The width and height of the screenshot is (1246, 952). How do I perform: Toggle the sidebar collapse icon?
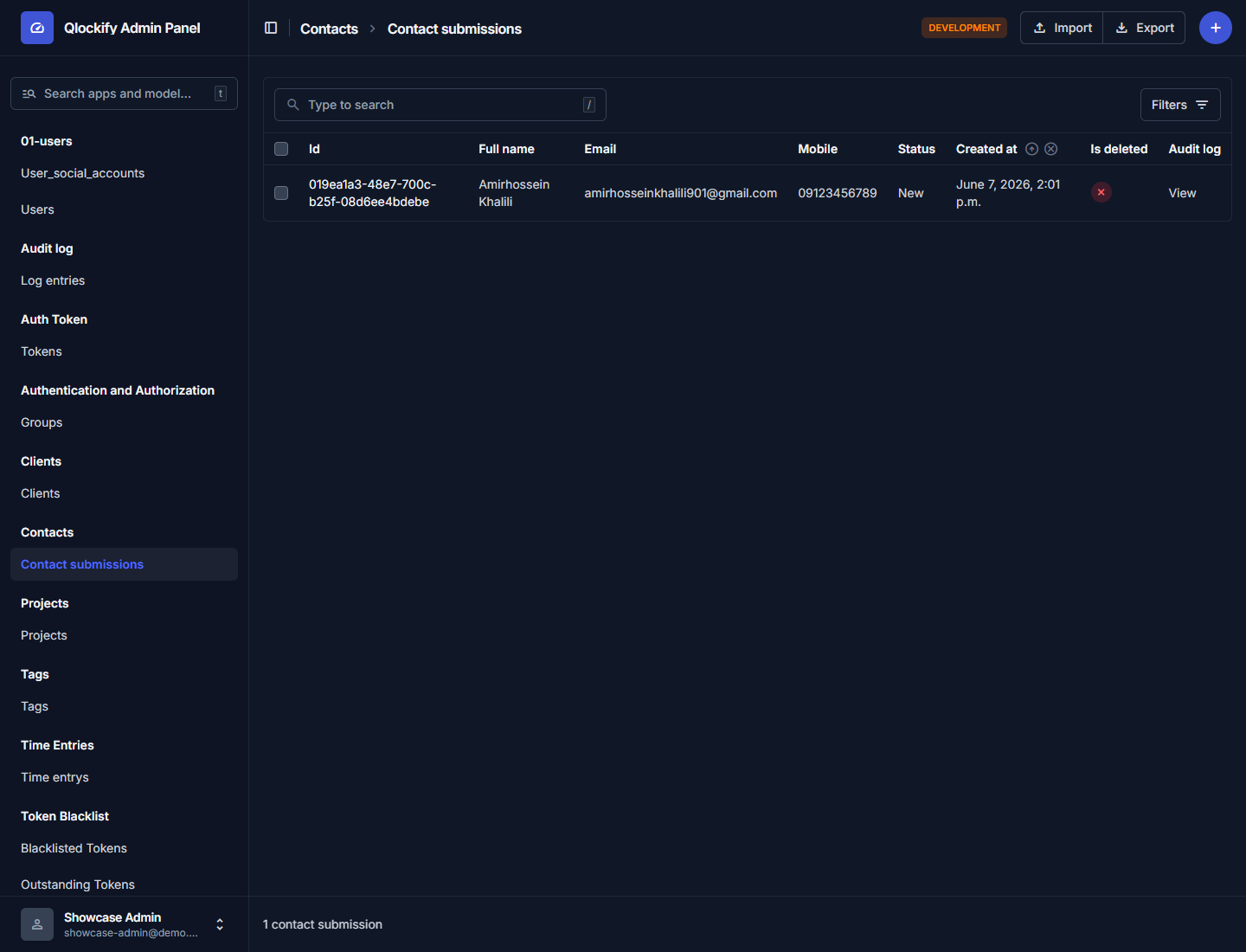pyautogui.click(x=271, y=28)
